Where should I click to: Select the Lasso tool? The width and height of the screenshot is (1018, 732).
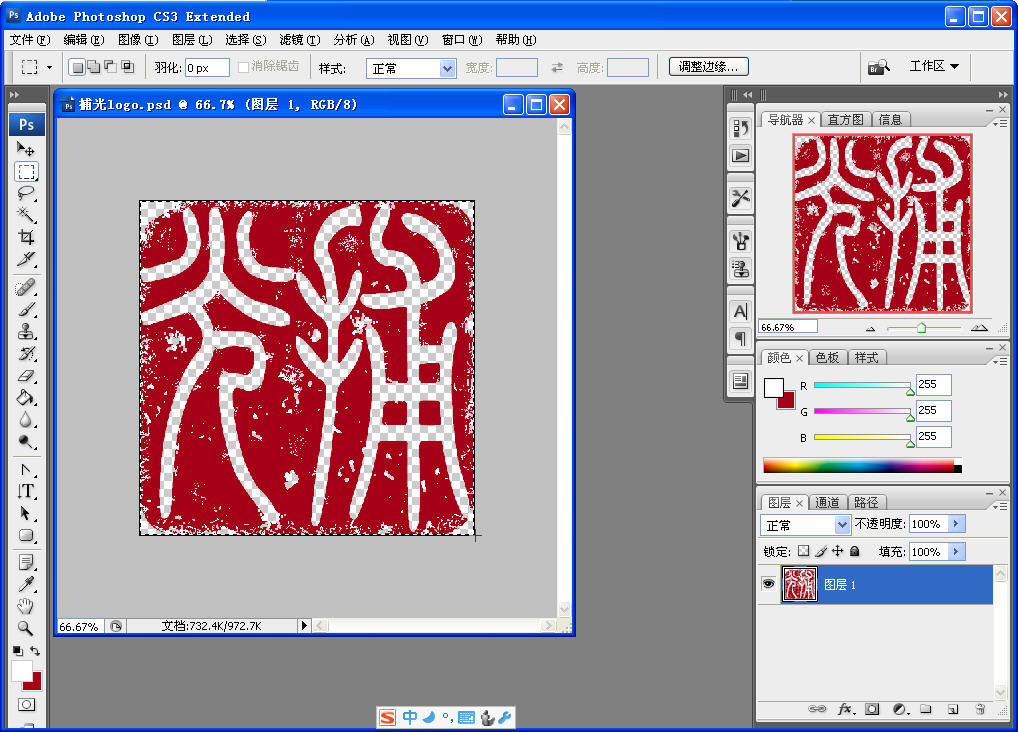point(26,193)
